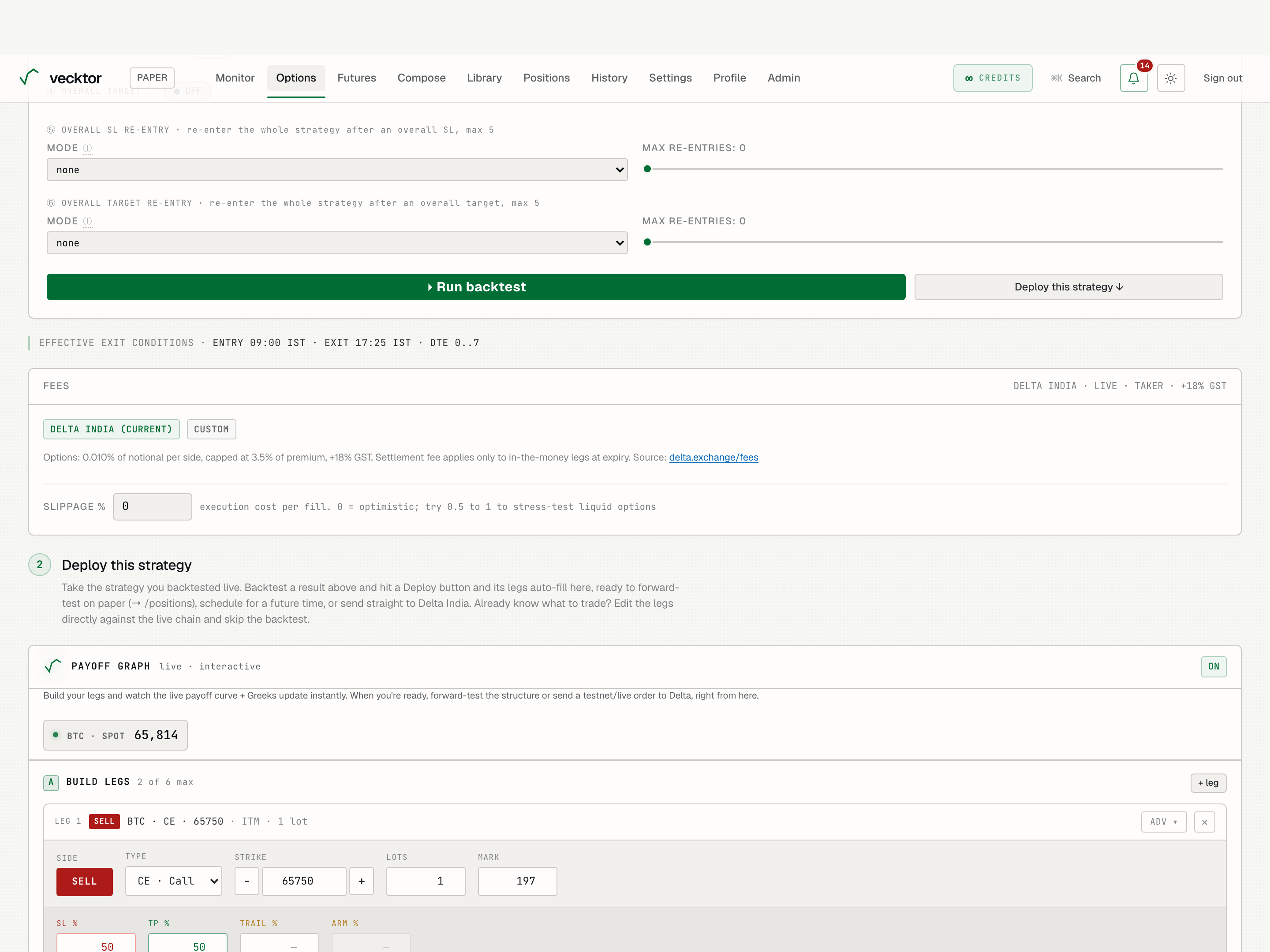Click Sign out

pos(1222,78)
